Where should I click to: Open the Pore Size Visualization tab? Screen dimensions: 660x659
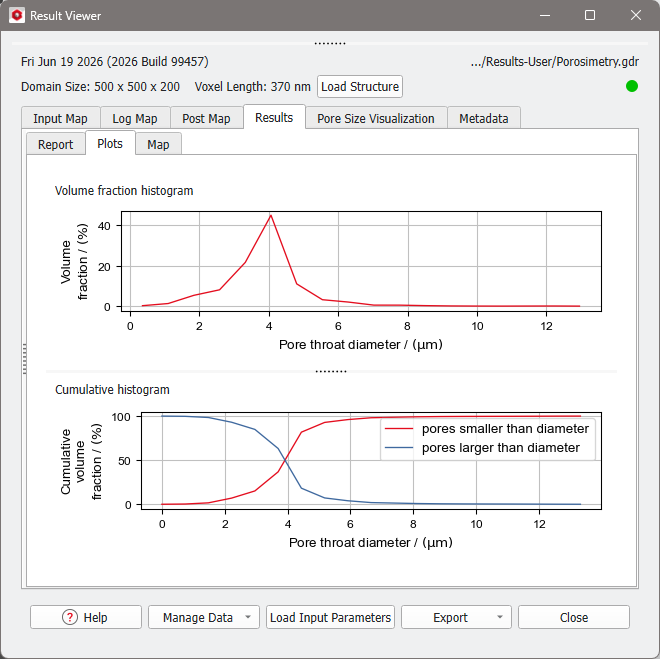click(x=375, y=118)
